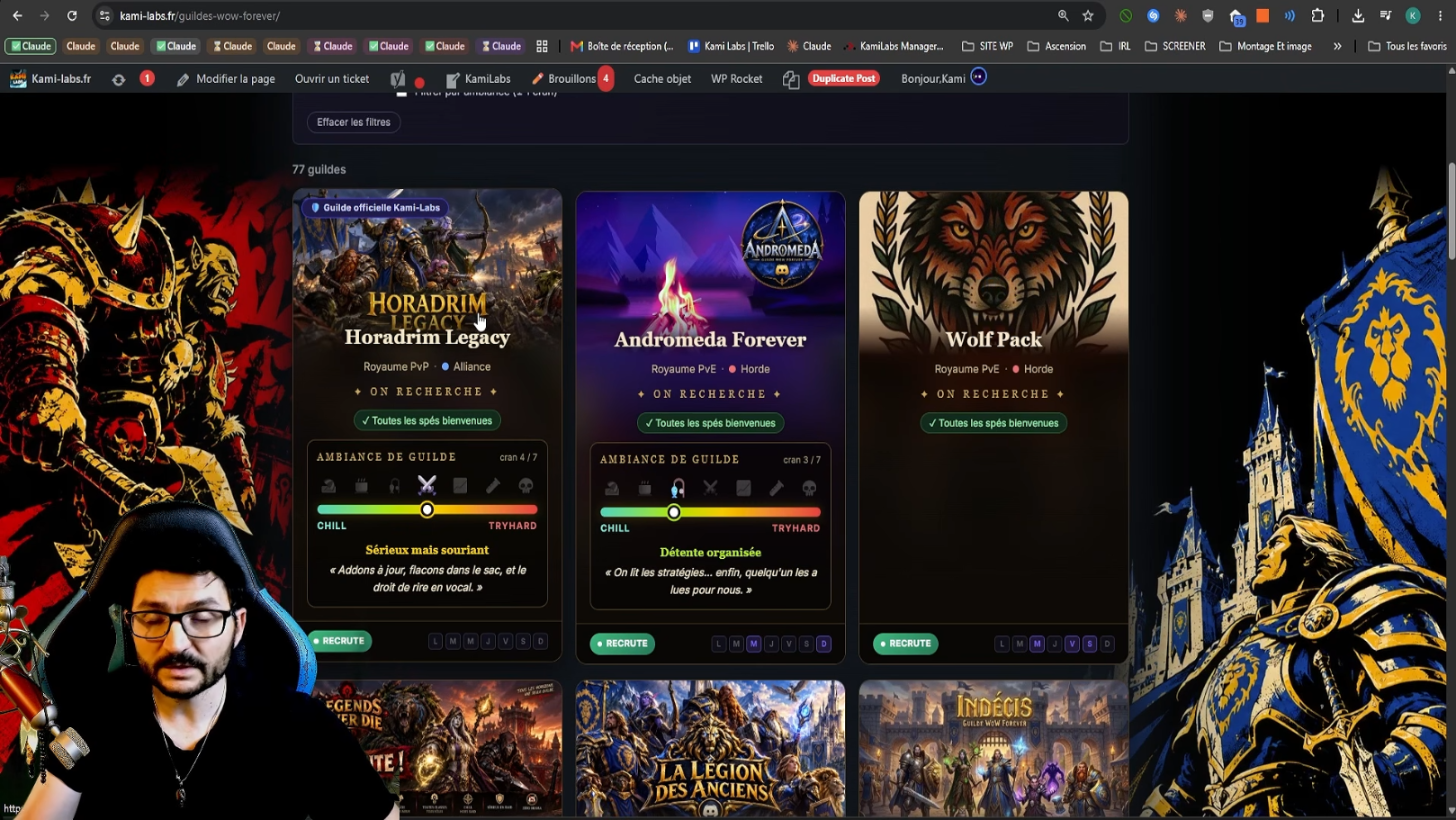1456x820 pixels.
Task: Click the zoom magnifier icon in address bar
Action: click(1063, 16)
